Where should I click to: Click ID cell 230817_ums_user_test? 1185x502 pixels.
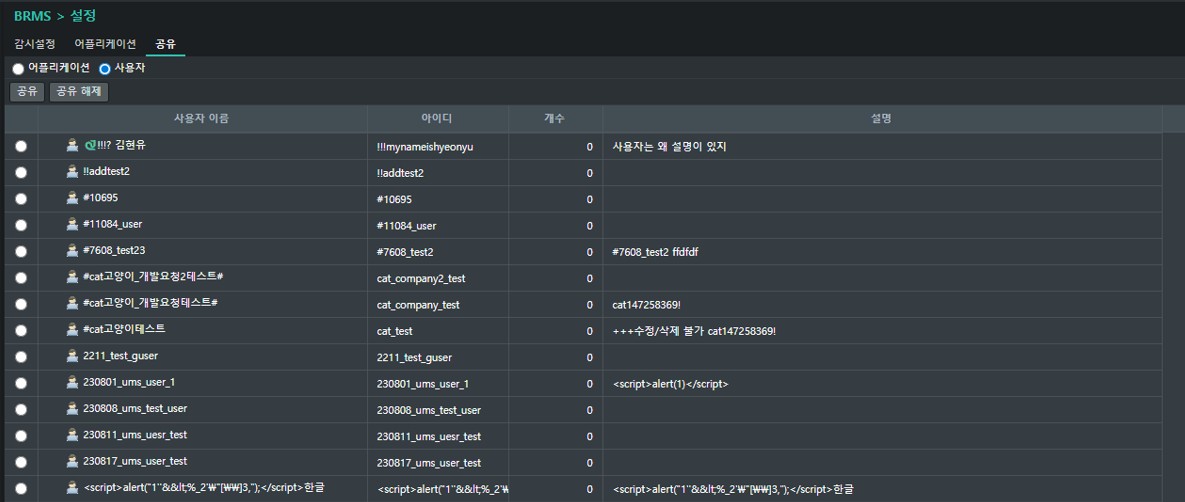(x=429, y=463)
